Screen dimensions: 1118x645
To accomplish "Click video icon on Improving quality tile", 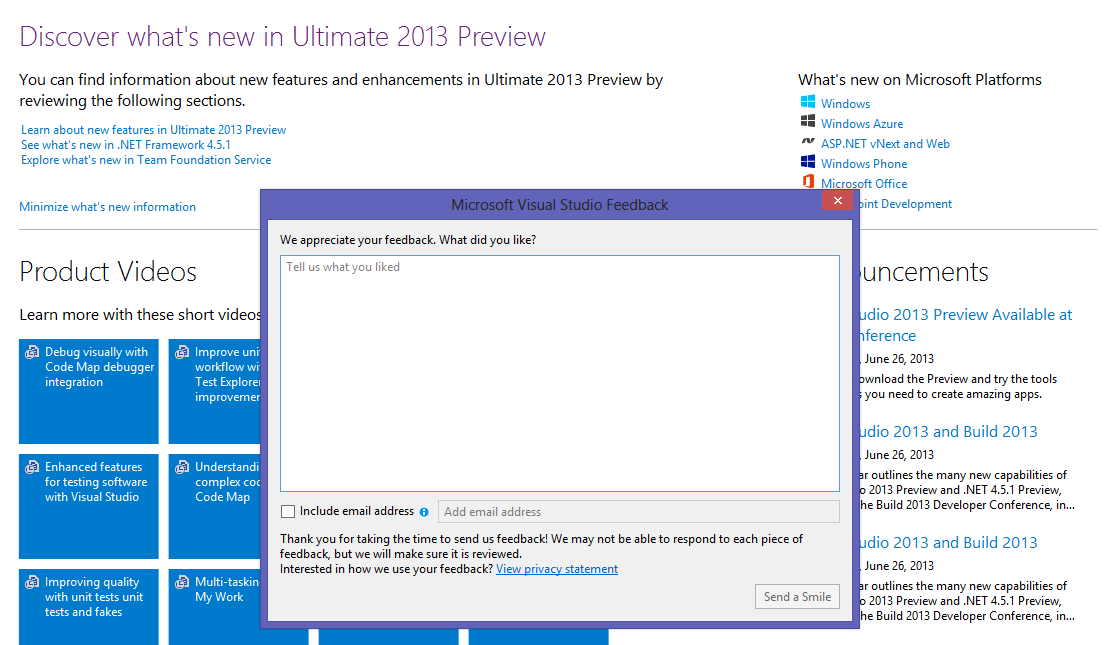I will pos(32,582).
